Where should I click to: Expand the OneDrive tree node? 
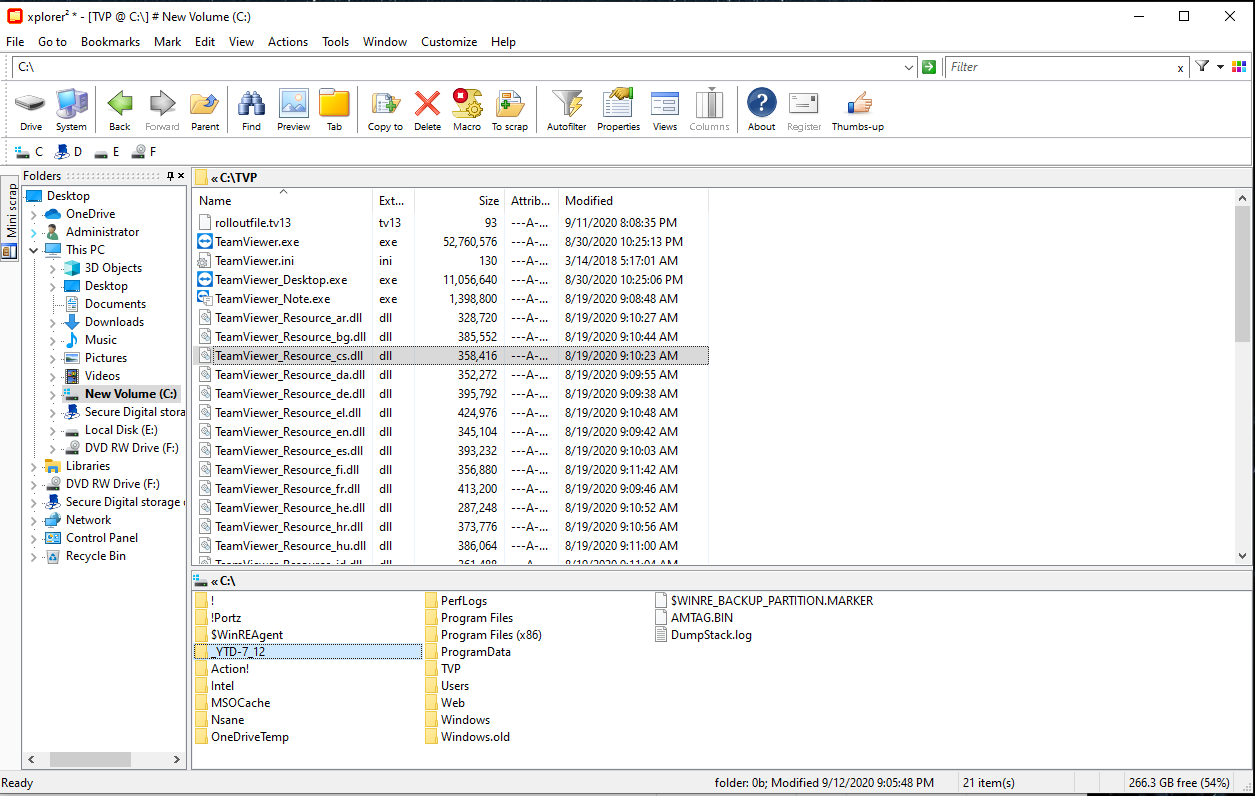pyautogui.click(x=33, y=214)
